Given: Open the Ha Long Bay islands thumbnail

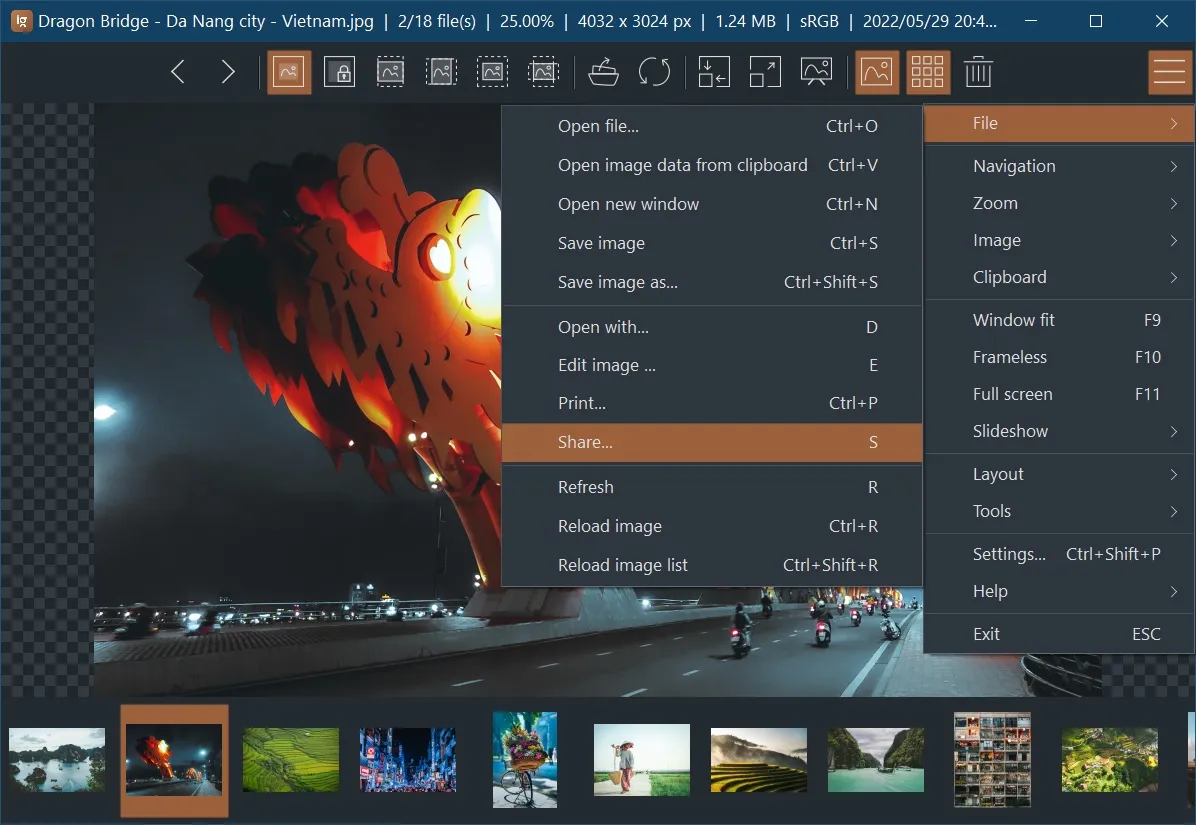Looking at the screenshot, I should pos(57,759).
